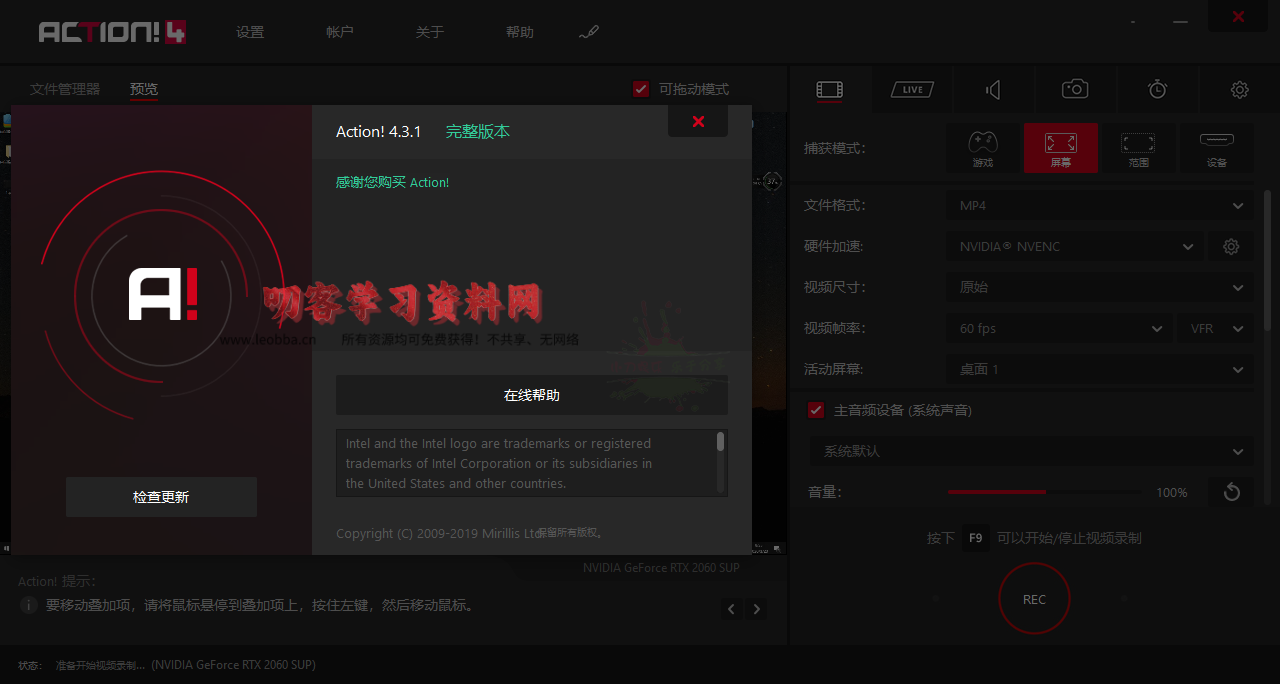The image size is (1280, 684).
Task: Open the general settings gear tab
Action: [1239, 90]
